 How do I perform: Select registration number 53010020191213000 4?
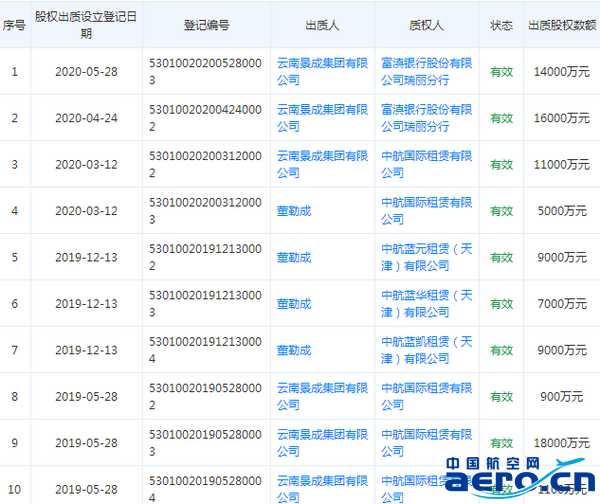click(x=205, y=350)
